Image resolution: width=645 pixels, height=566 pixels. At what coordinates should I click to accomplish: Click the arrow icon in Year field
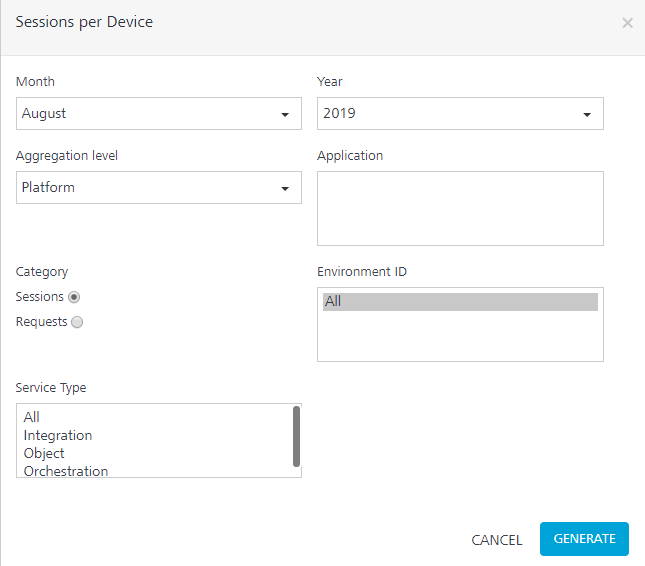point(587,114)
